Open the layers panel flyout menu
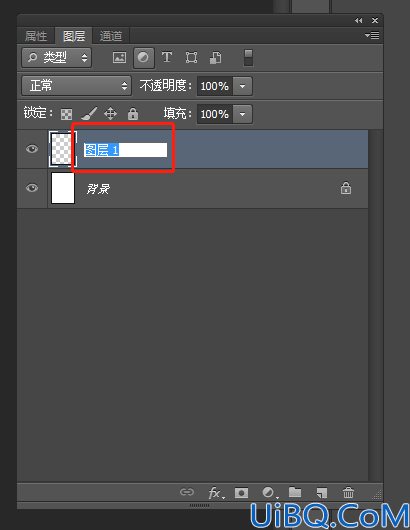410x530 pixels. point(372,35)
